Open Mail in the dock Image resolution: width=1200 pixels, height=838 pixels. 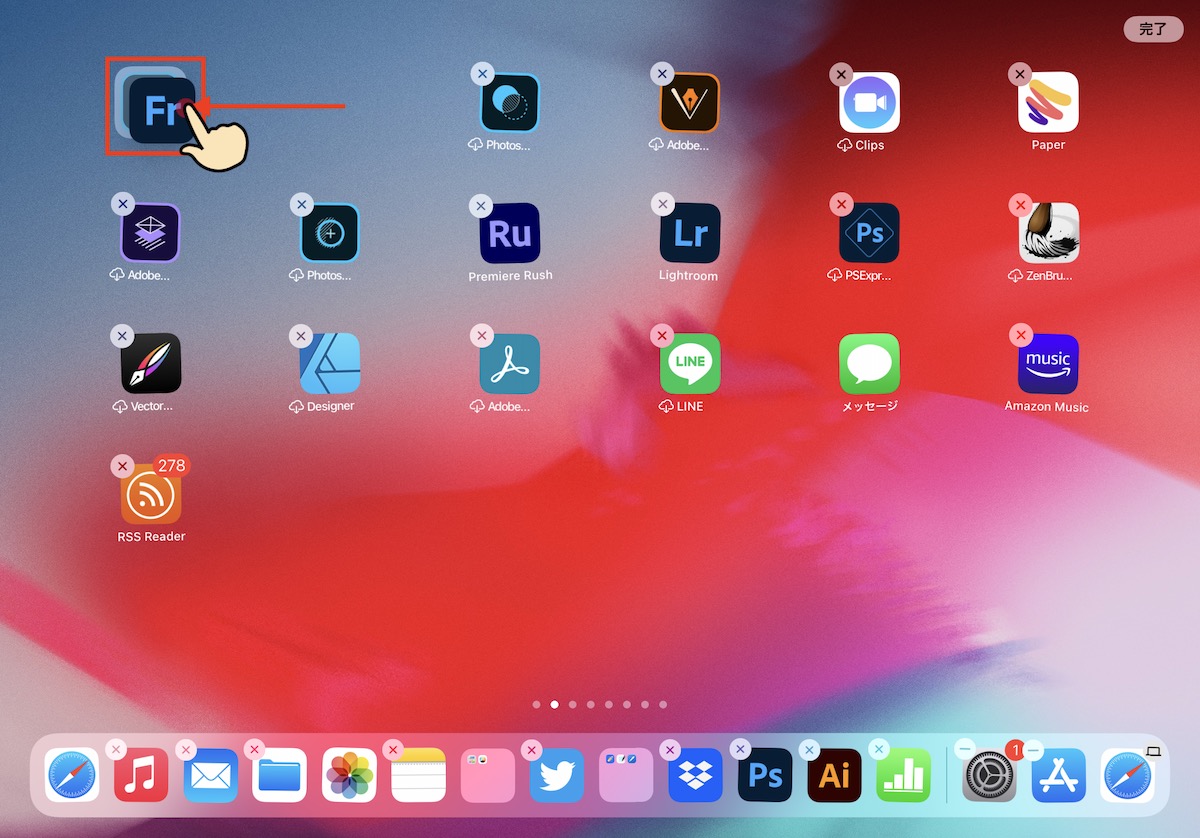pos(211,775)
